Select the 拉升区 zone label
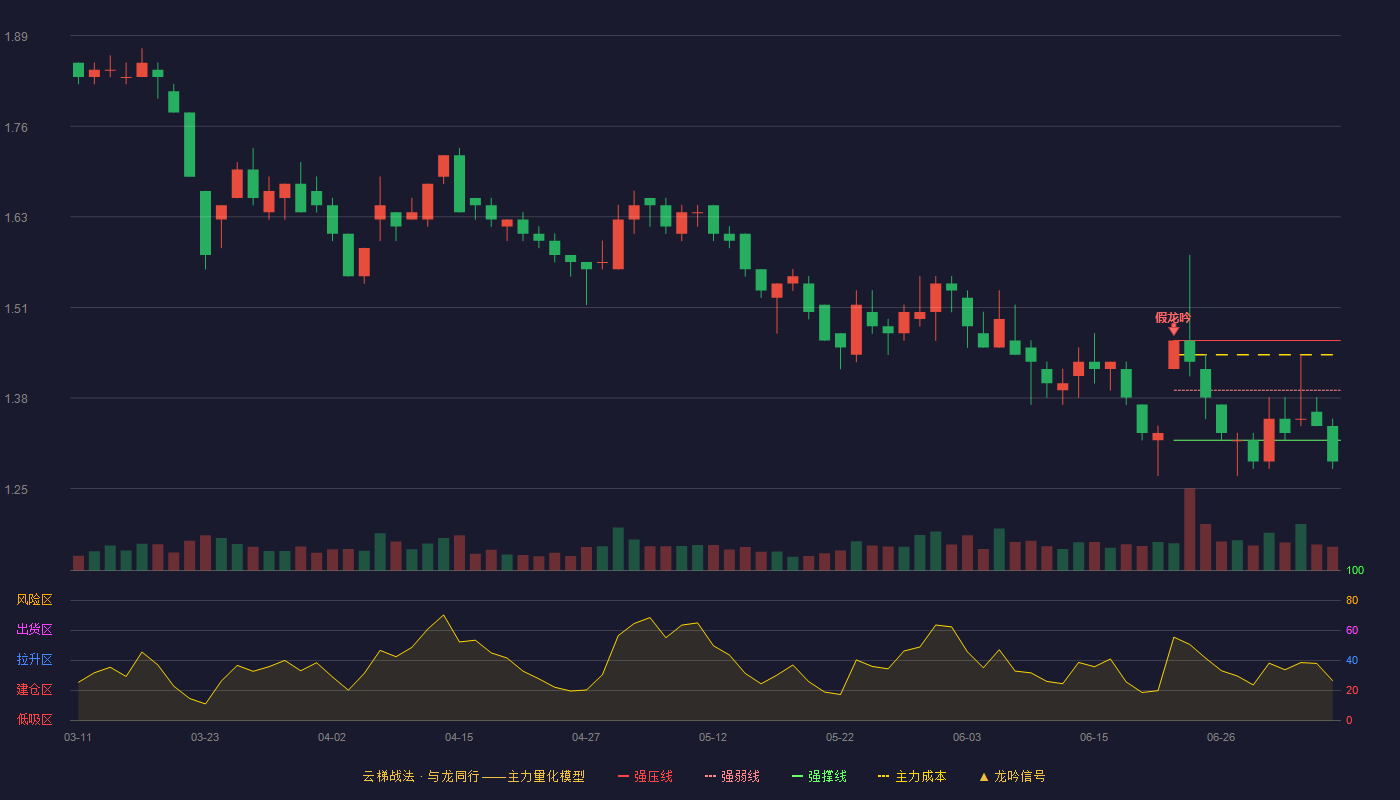Viewport: 1400px width, 800px height. click(x=34, y=660)
